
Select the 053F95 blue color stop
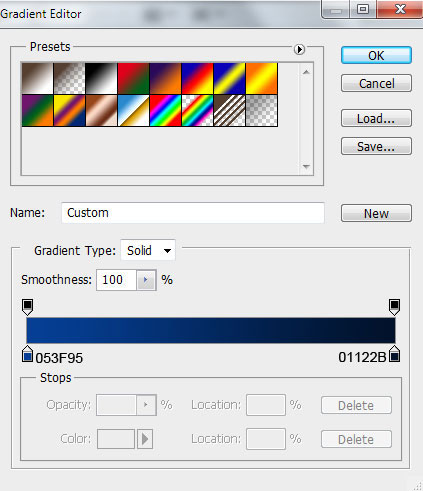click(x=27, y=354)
